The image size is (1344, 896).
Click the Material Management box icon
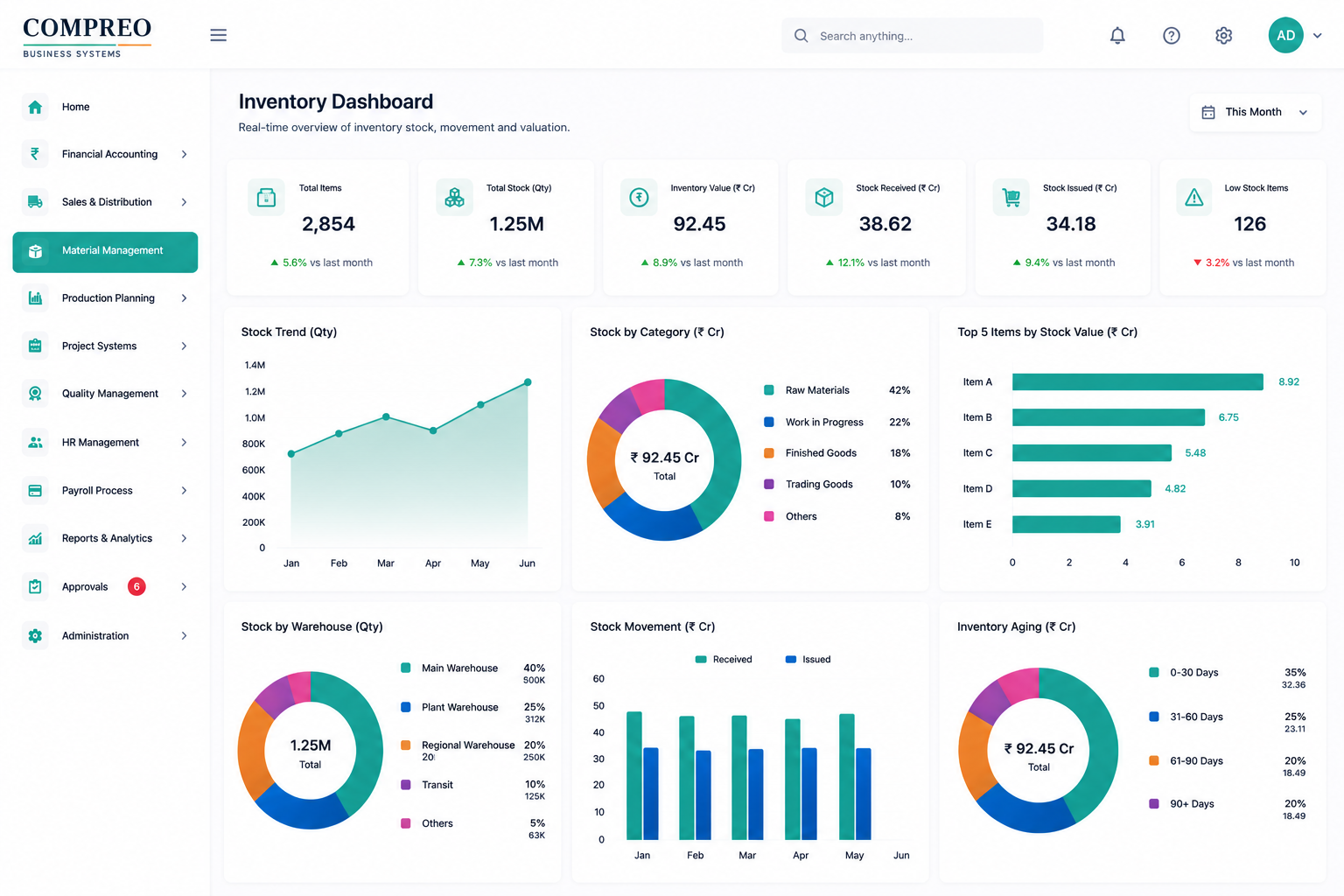click(35, 251)
